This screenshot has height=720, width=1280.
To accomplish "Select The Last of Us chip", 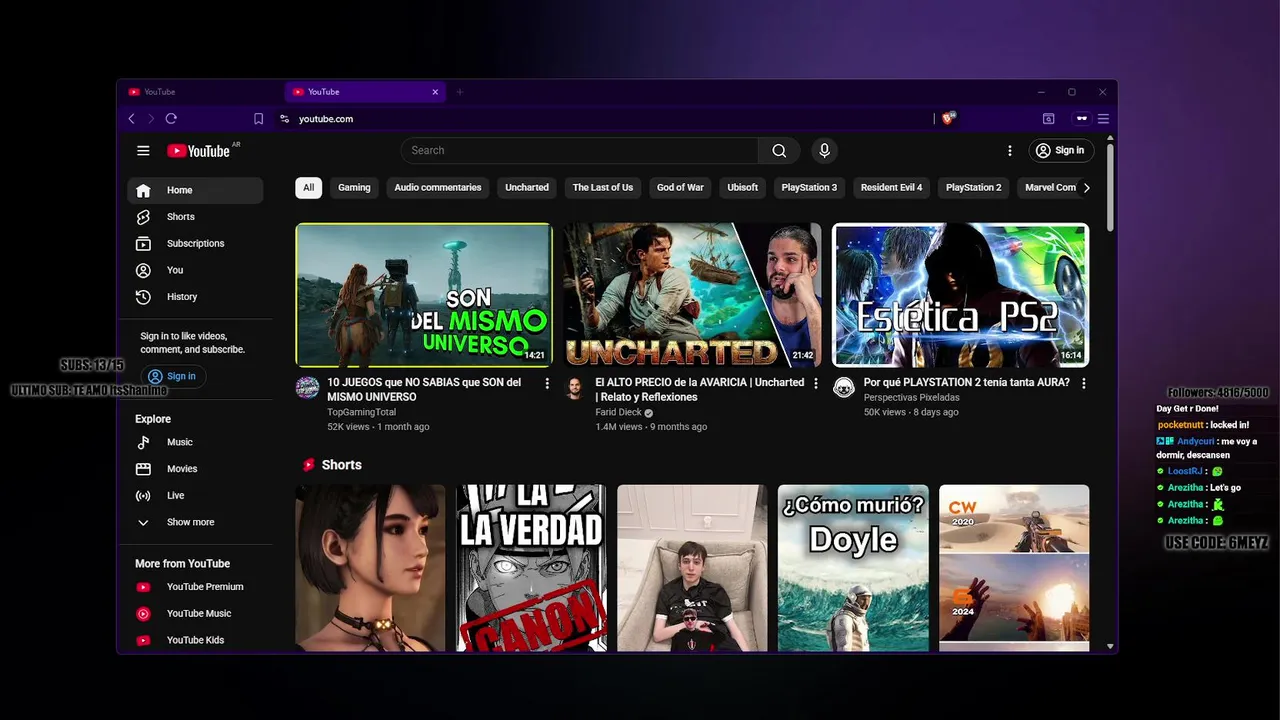I will [602, 188].
